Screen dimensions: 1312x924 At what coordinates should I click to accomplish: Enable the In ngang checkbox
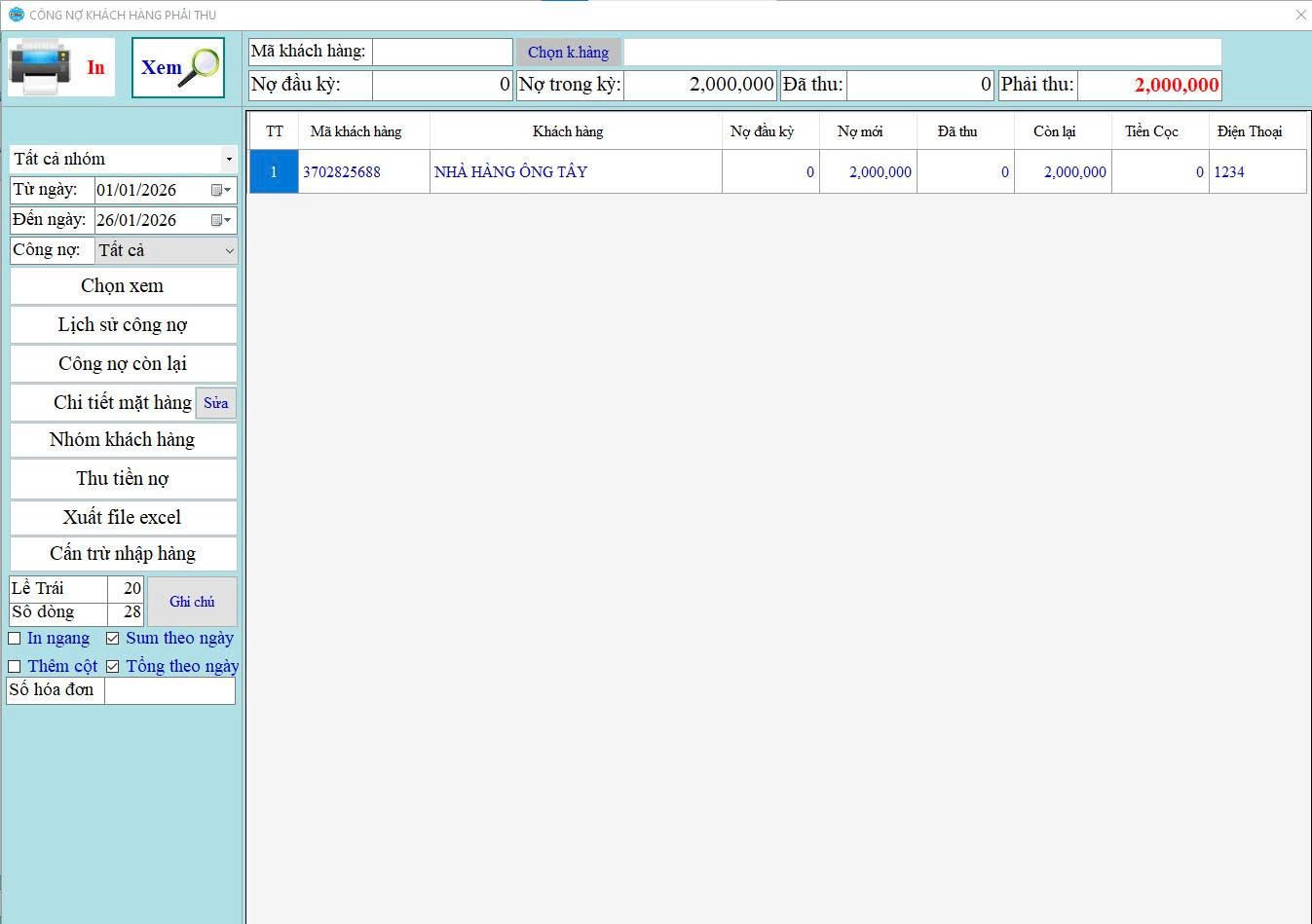click(x=15, y=639)
